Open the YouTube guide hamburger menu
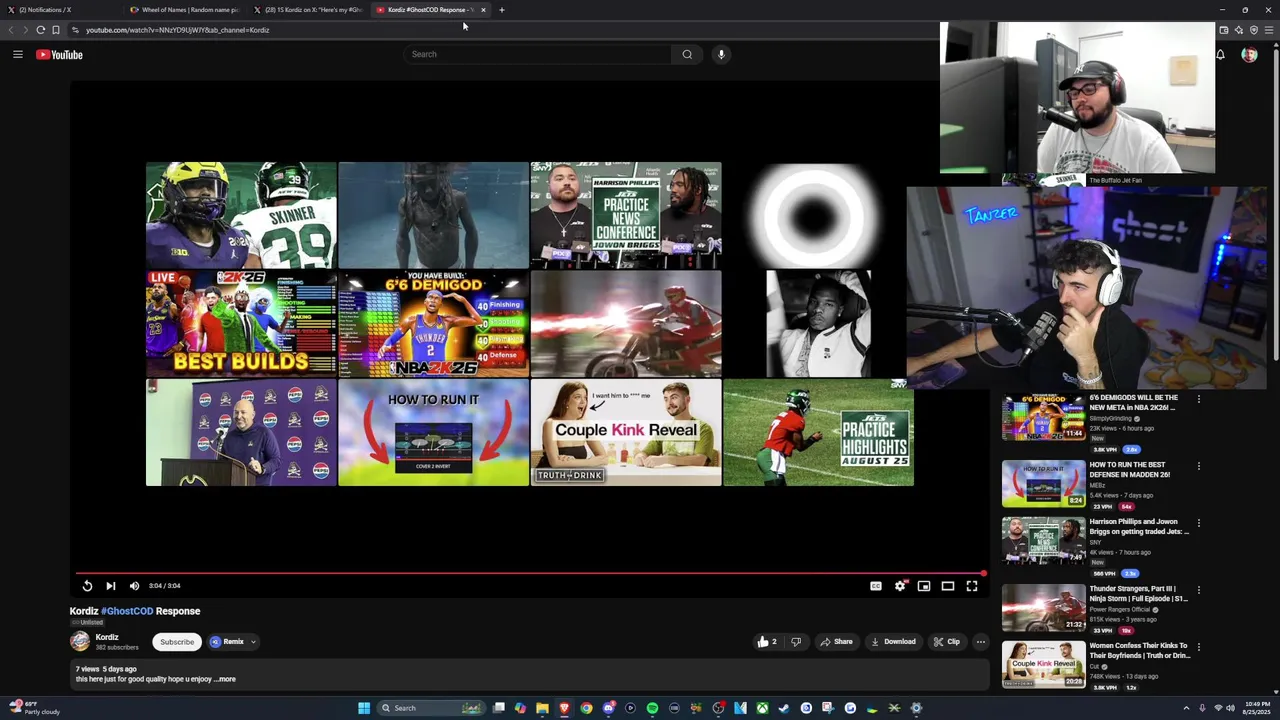1280x720 pixels. click(x=17, y=54)
